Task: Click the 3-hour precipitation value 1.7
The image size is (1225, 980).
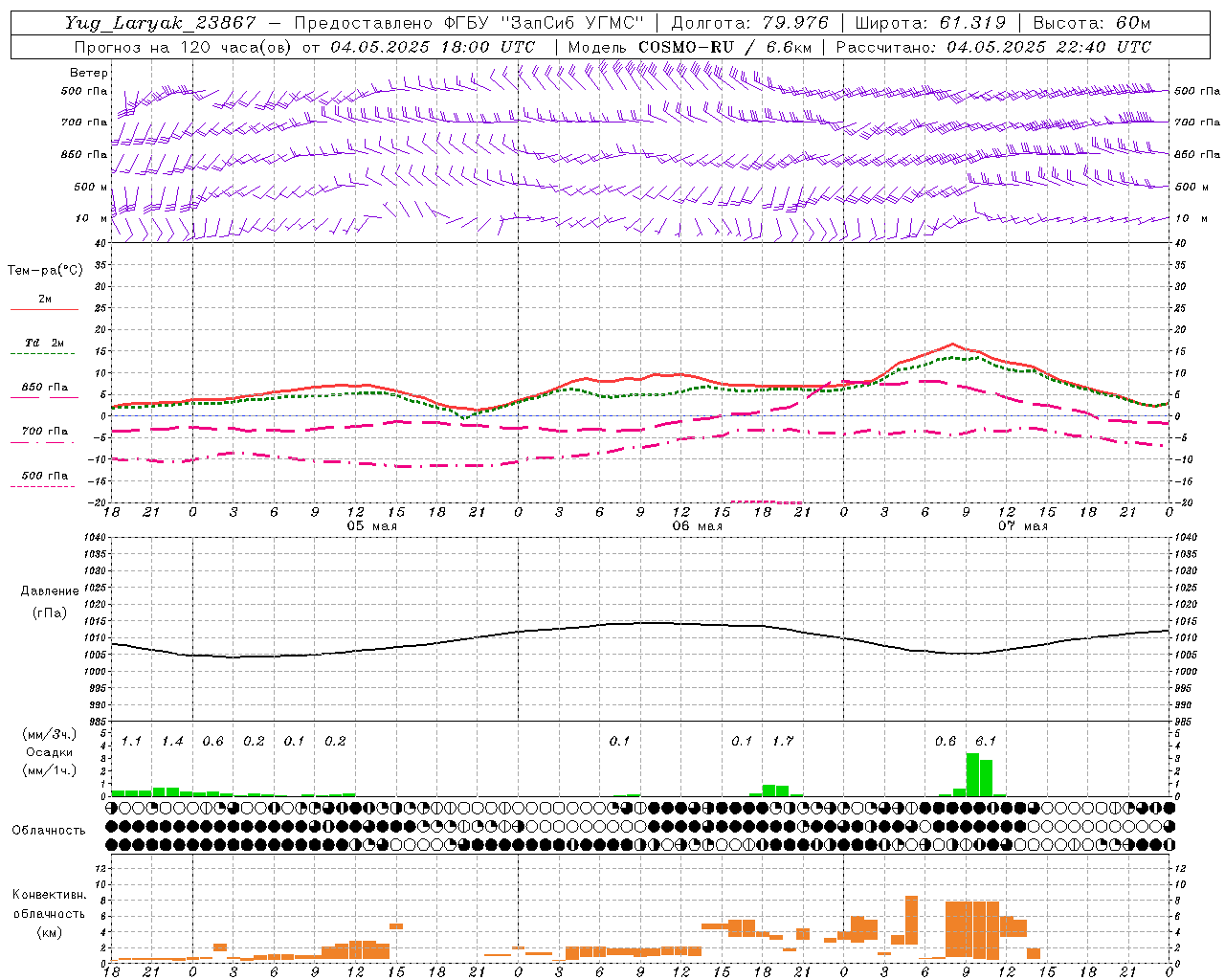Action: (x=783, y=742)
